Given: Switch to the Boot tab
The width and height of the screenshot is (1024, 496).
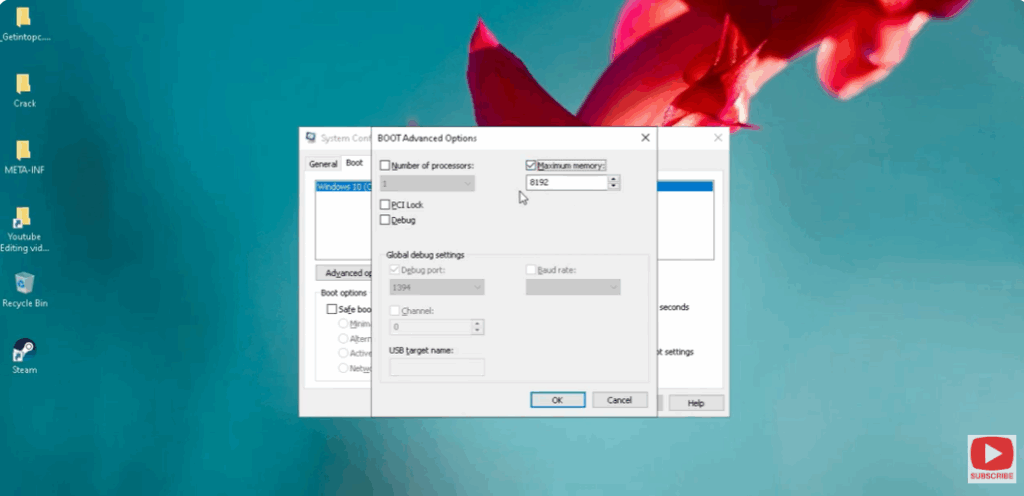Looking at the screenshot, I should point(355,163).
